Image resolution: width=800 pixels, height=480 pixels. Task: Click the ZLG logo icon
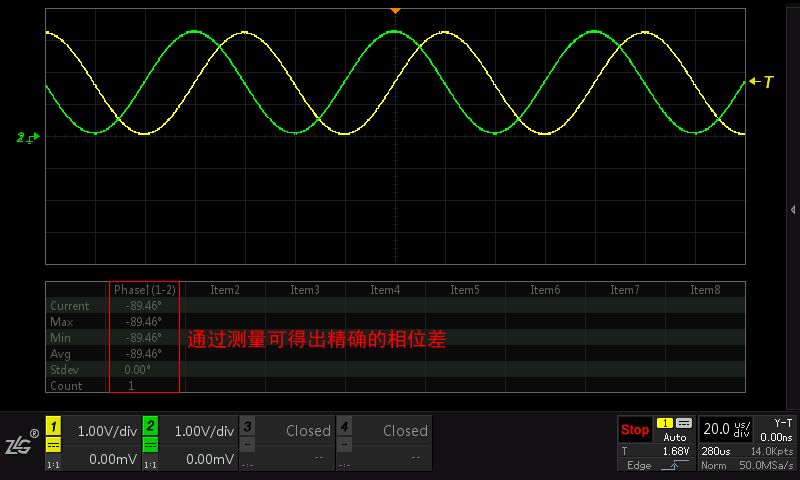[20, 443]
